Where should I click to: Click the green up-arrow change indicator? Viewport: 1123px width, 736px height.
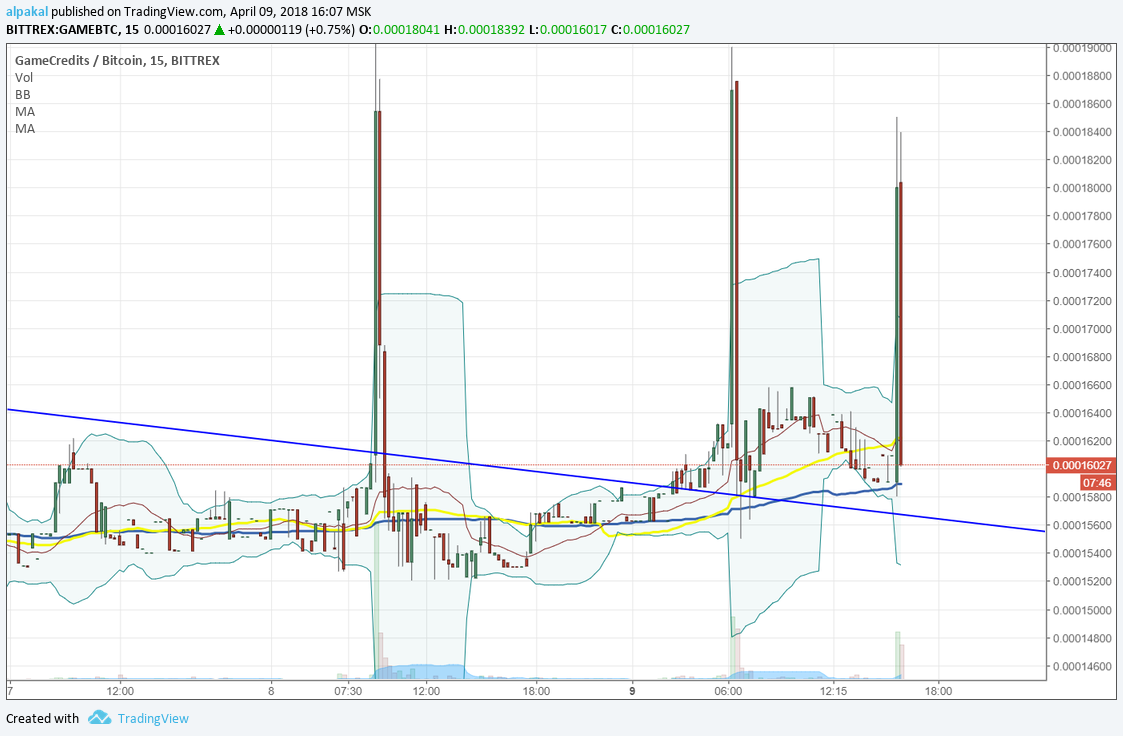pyautogui.click(x=219, y=30)
